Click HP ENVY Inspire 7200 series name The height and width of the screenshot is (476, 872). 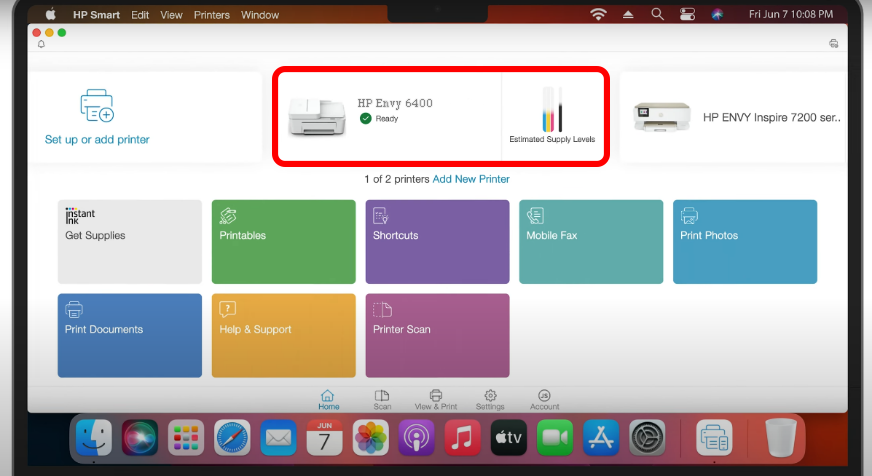(771, 117)
